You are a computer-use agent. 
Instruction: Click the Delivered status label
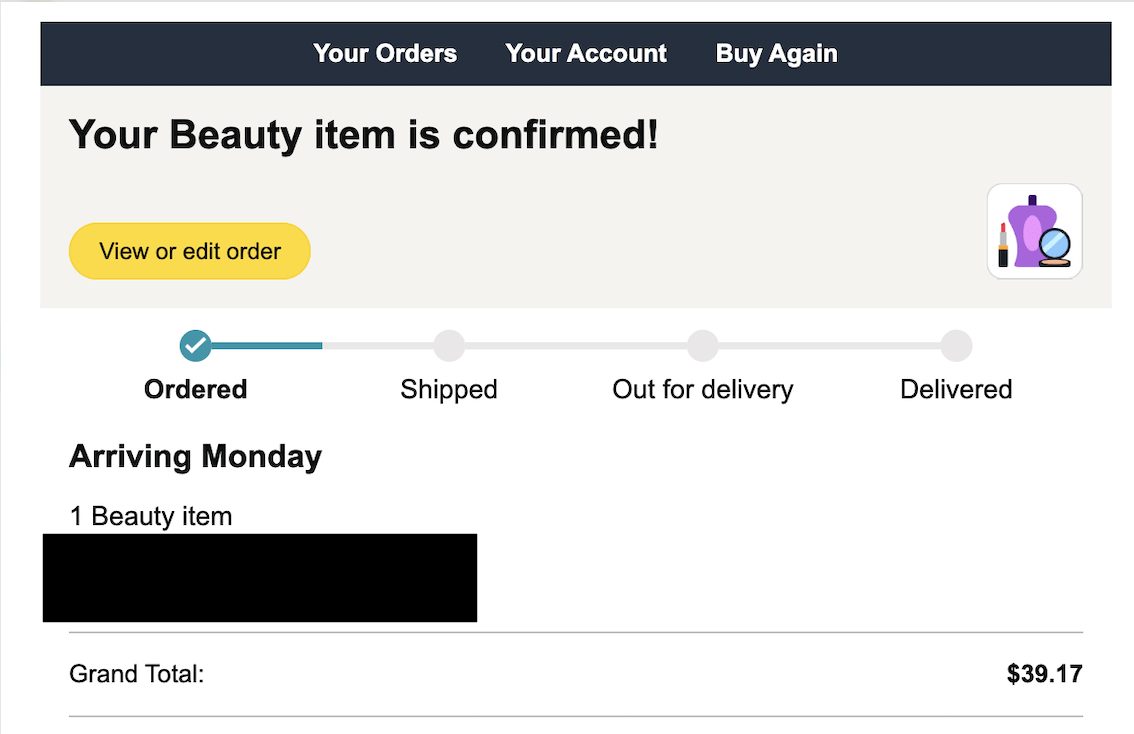[x=956, y=389]
